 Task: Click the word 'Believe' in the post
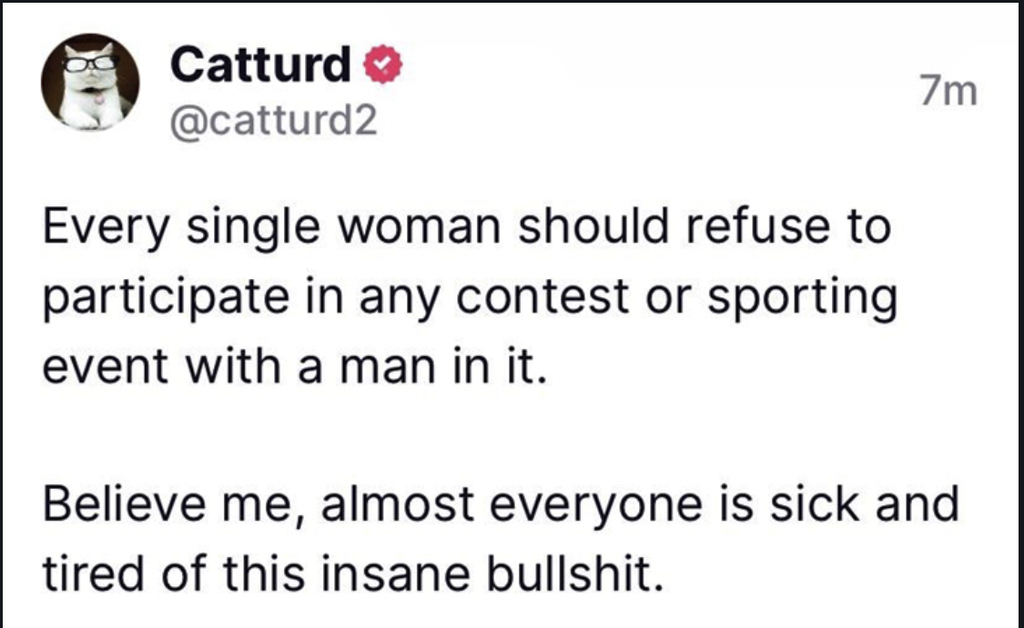point(124,505)
